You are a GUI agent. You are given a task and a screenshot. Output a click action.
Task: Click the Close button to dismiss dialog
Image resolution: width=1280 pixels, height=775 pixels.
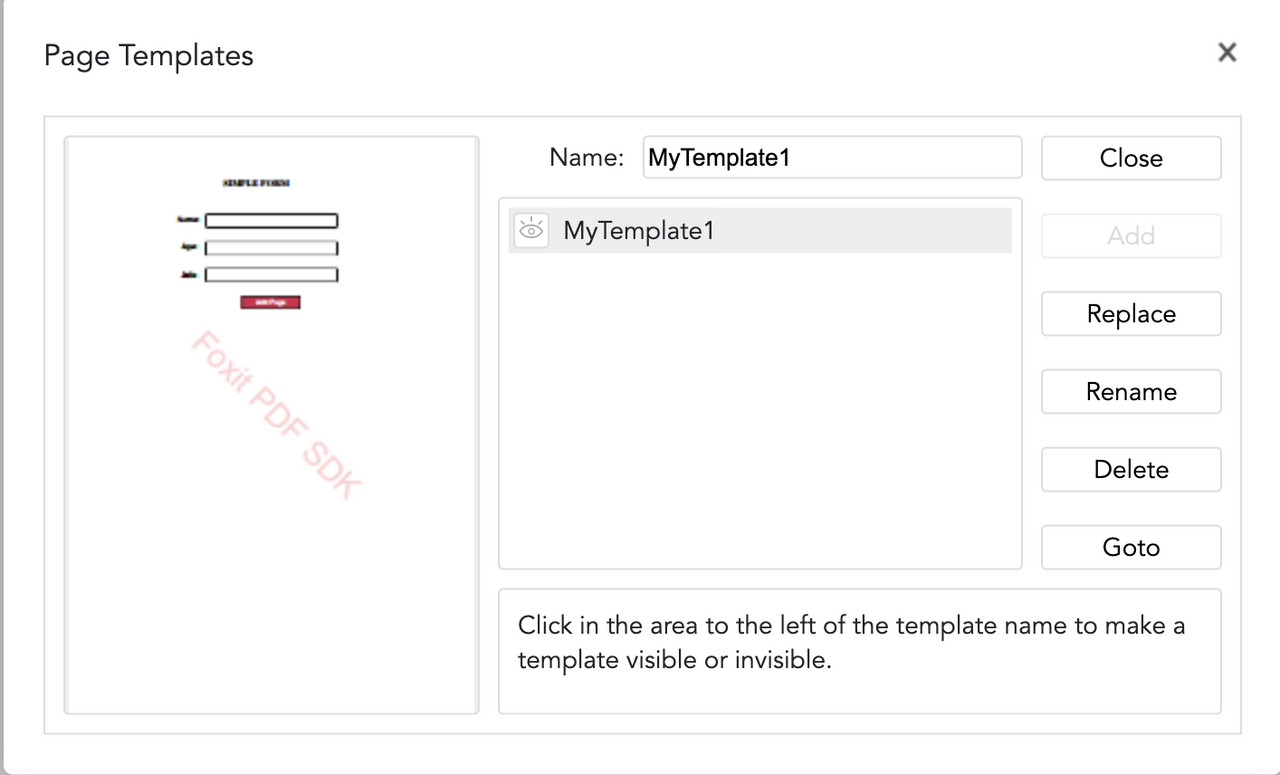click(1130, 157)
